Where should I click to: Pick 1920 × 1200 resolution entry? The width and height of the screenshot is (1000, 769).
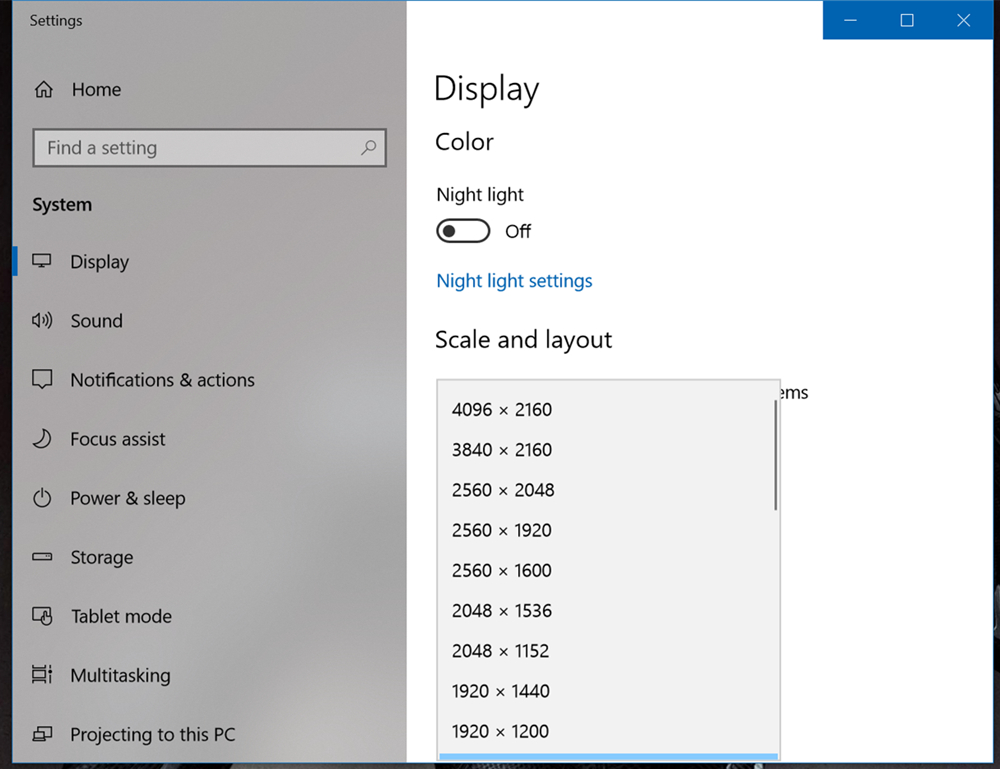(x=500, y=732)
